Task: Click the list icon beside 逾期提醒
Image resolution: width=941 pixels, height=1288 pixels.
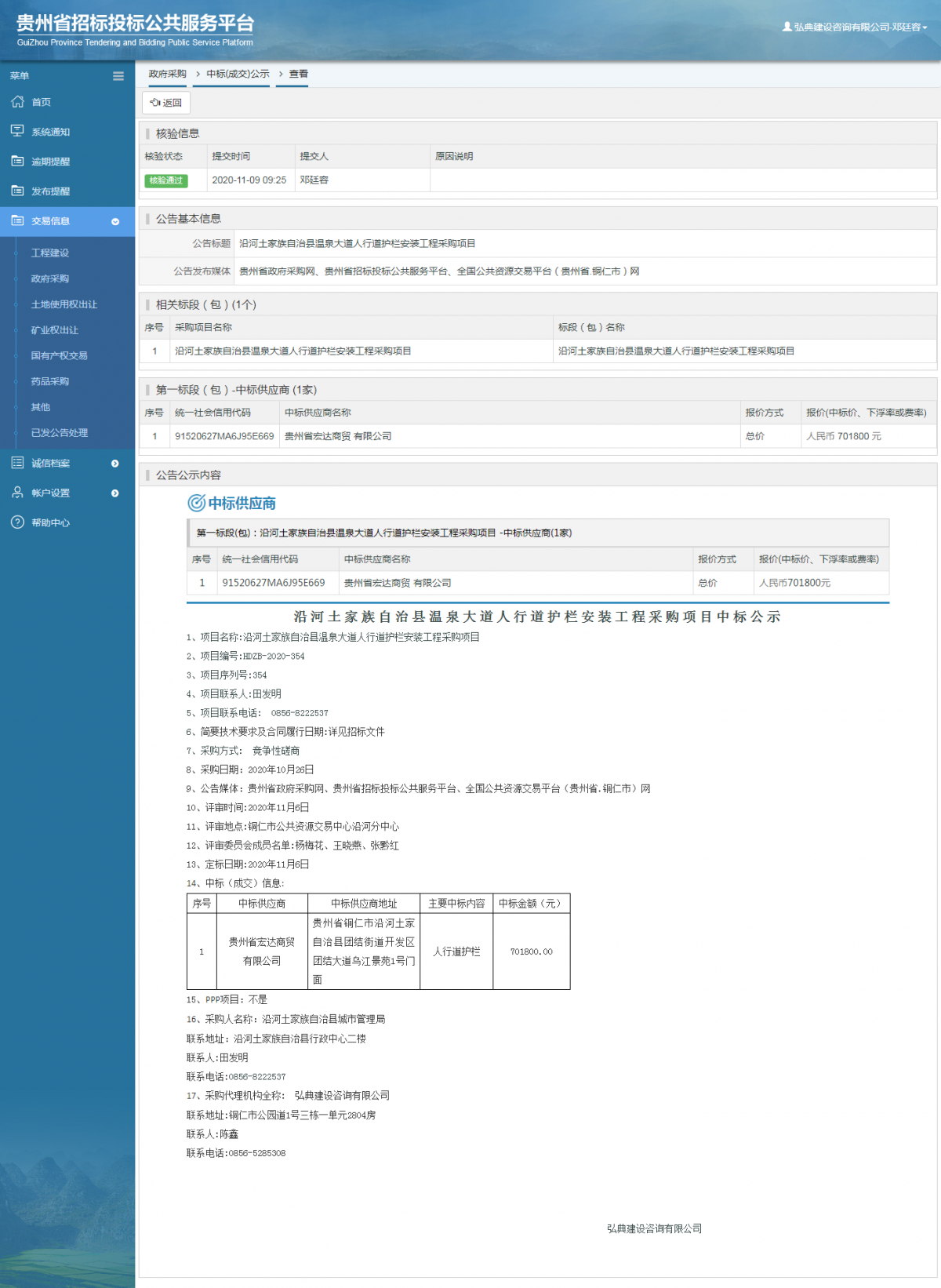Action: pos(17,161)
